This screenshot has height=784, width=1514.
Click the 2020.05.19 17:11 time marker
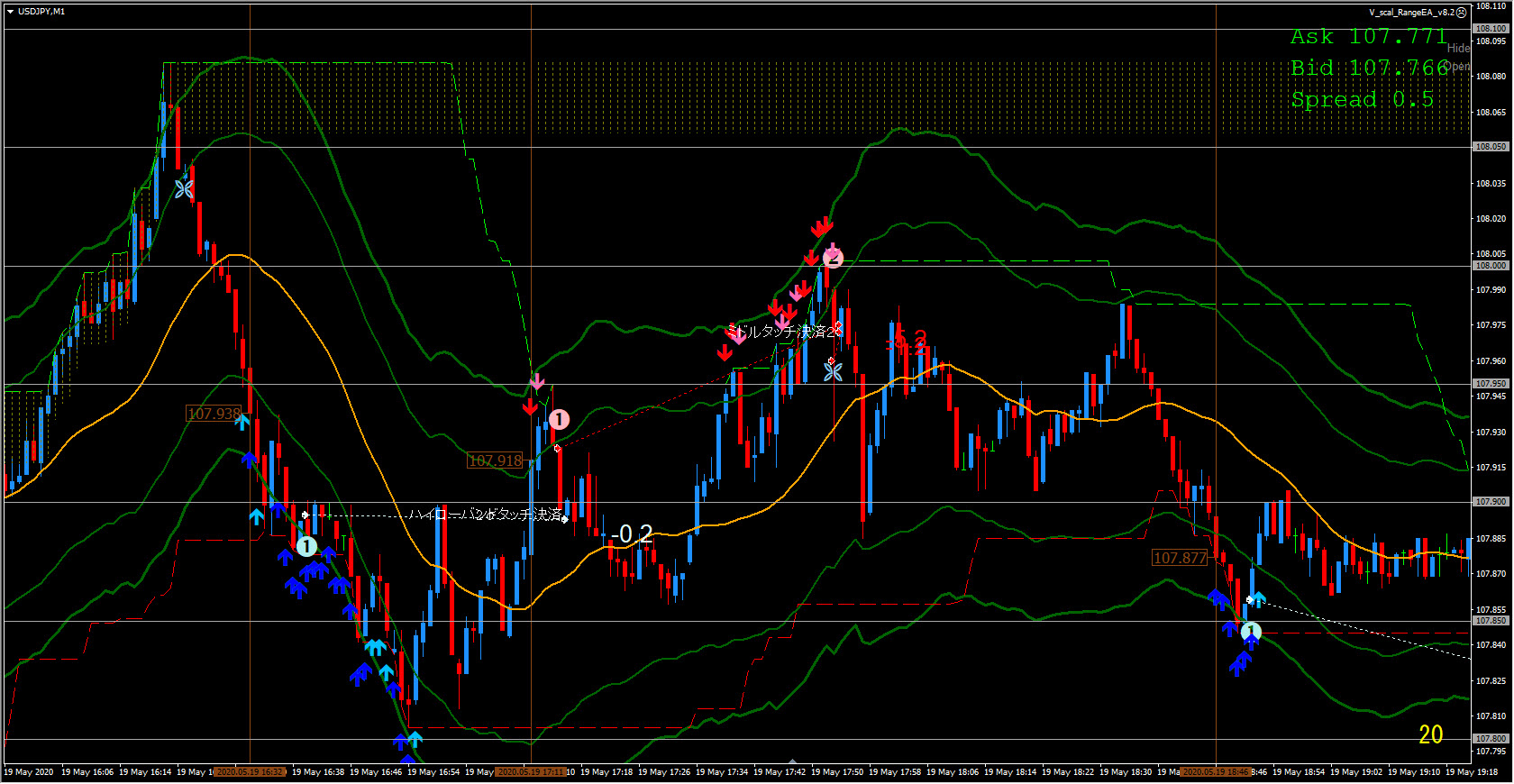[531, 772]
